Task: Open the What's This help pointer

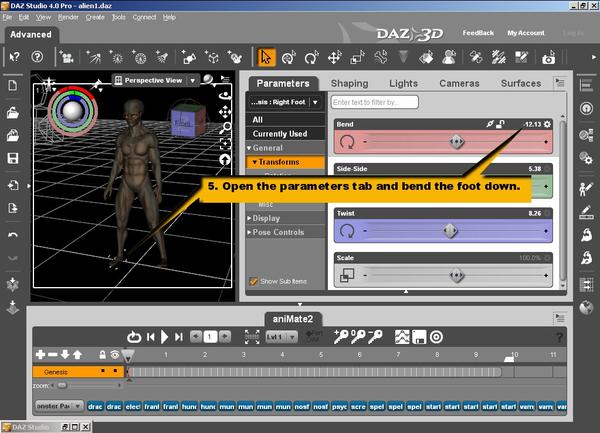Action: (x=15, y=57)
